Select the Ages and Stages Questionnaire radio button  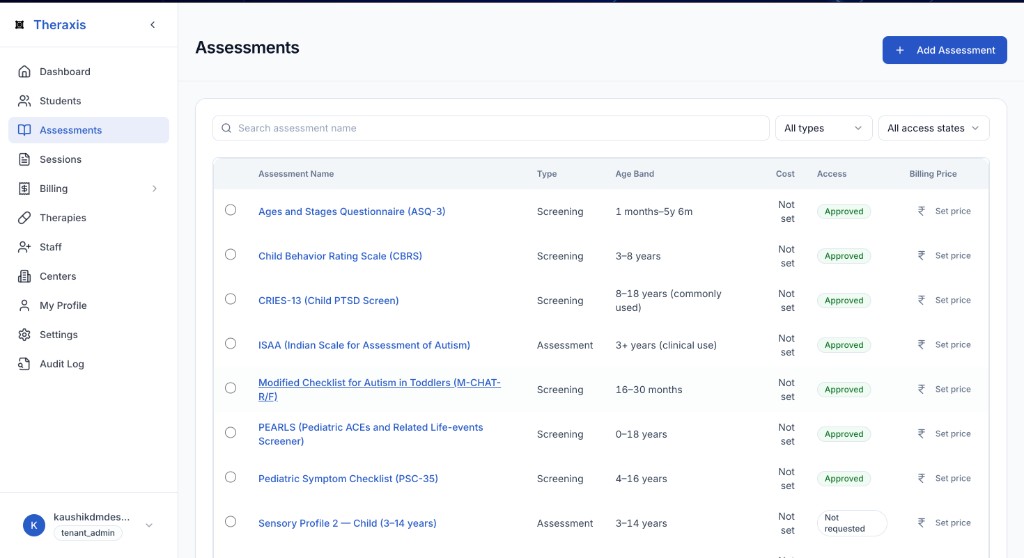(x=231, y=210)
